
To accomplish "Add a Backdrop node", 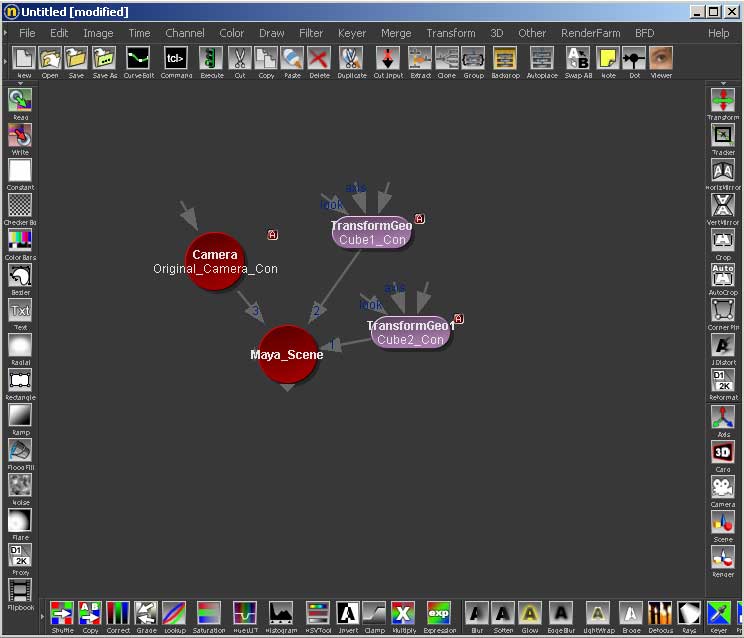I will pos(505,59).
